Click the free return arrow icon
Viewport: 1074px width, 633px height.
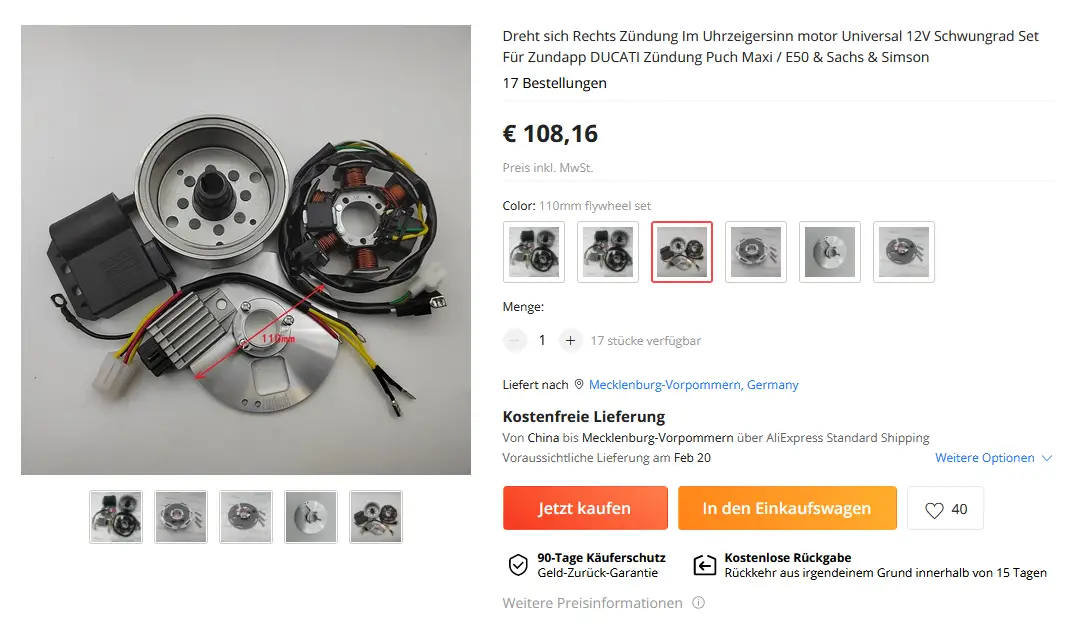pos(704,565)
